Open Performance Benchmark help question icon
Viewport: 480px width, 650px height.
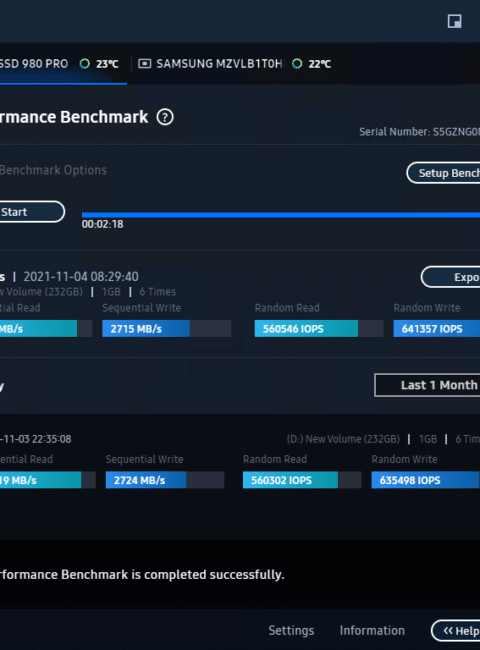[165, 117]
